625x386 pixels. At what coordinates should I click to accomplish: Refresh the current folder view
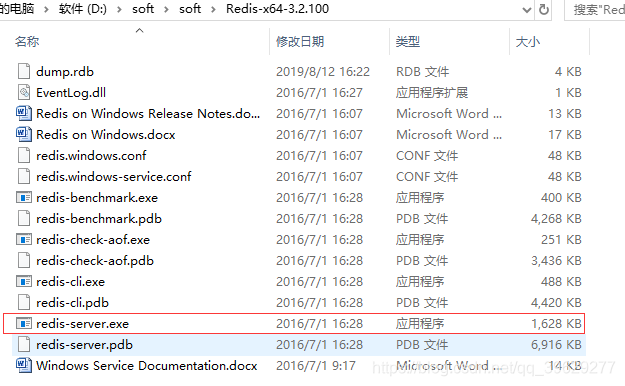point(544,9)
